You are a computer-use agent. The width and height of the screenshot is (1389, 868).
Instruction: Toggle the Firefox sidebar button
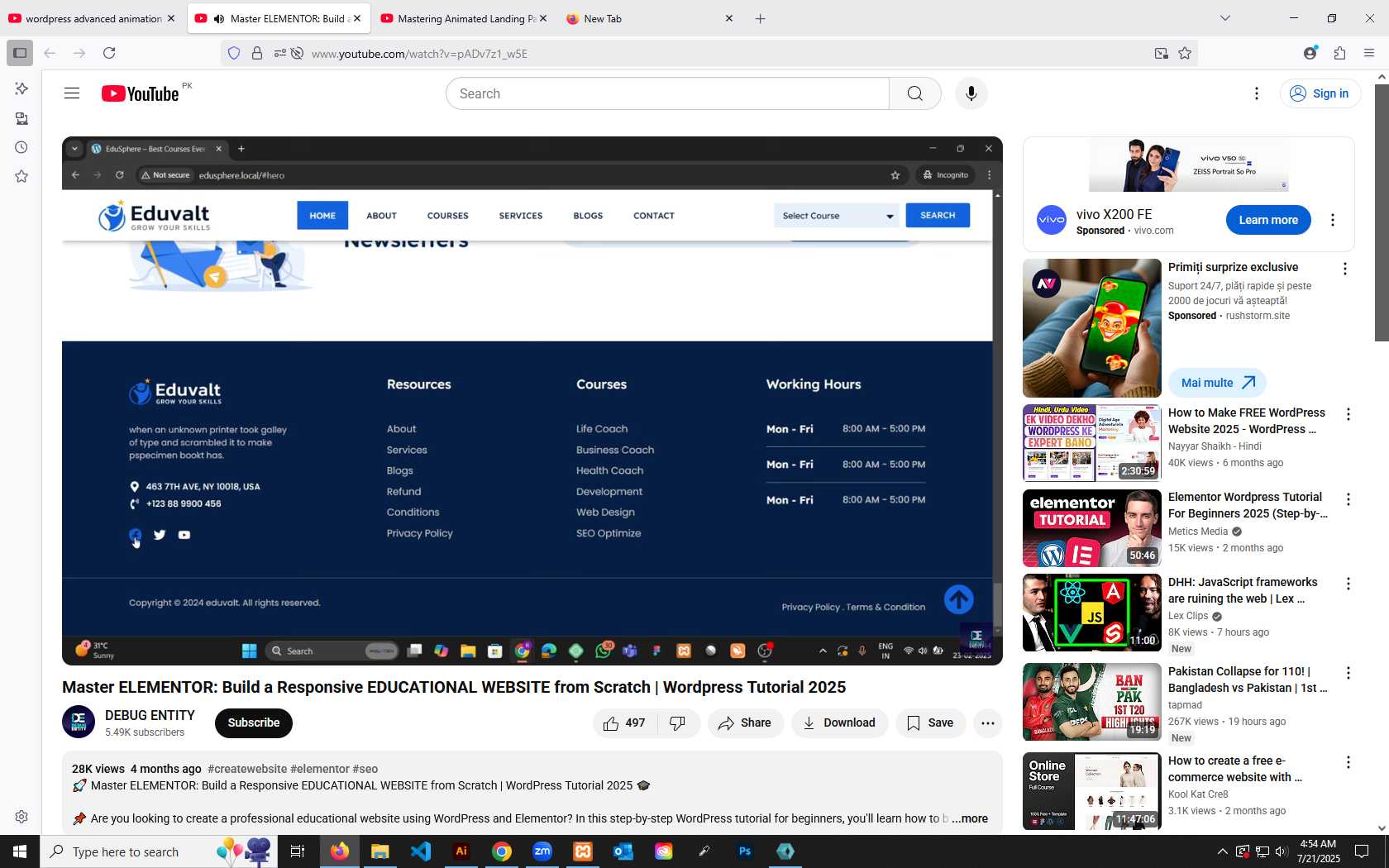click(x=20, y=53)
